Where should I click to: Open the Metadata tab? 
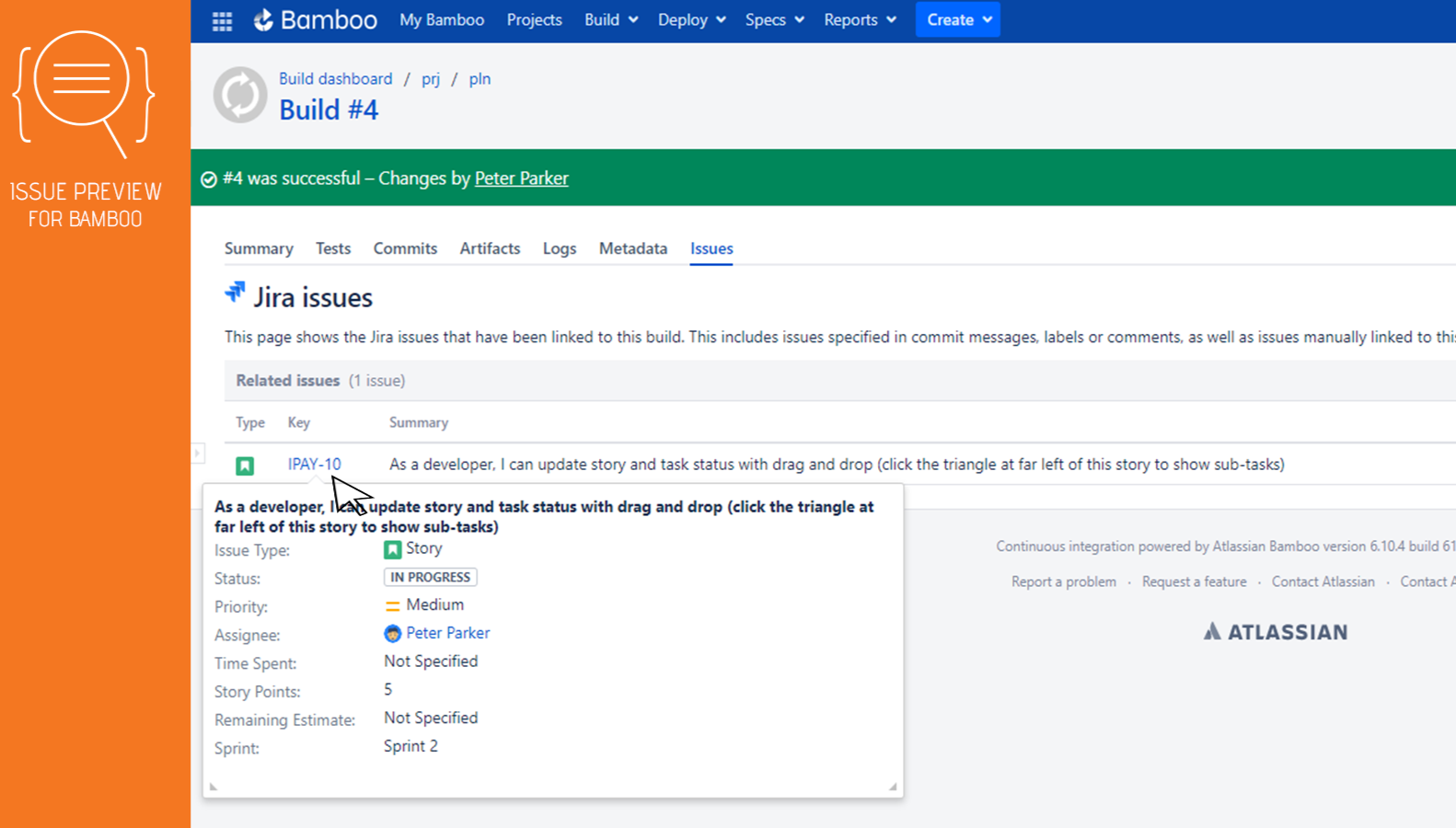(633, 248)
